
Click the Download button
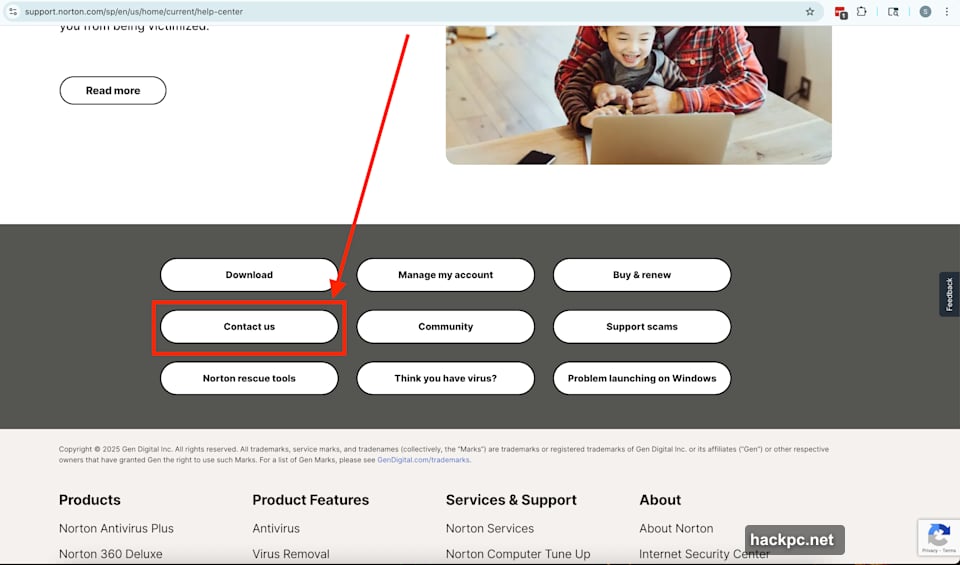pos(249,275)
